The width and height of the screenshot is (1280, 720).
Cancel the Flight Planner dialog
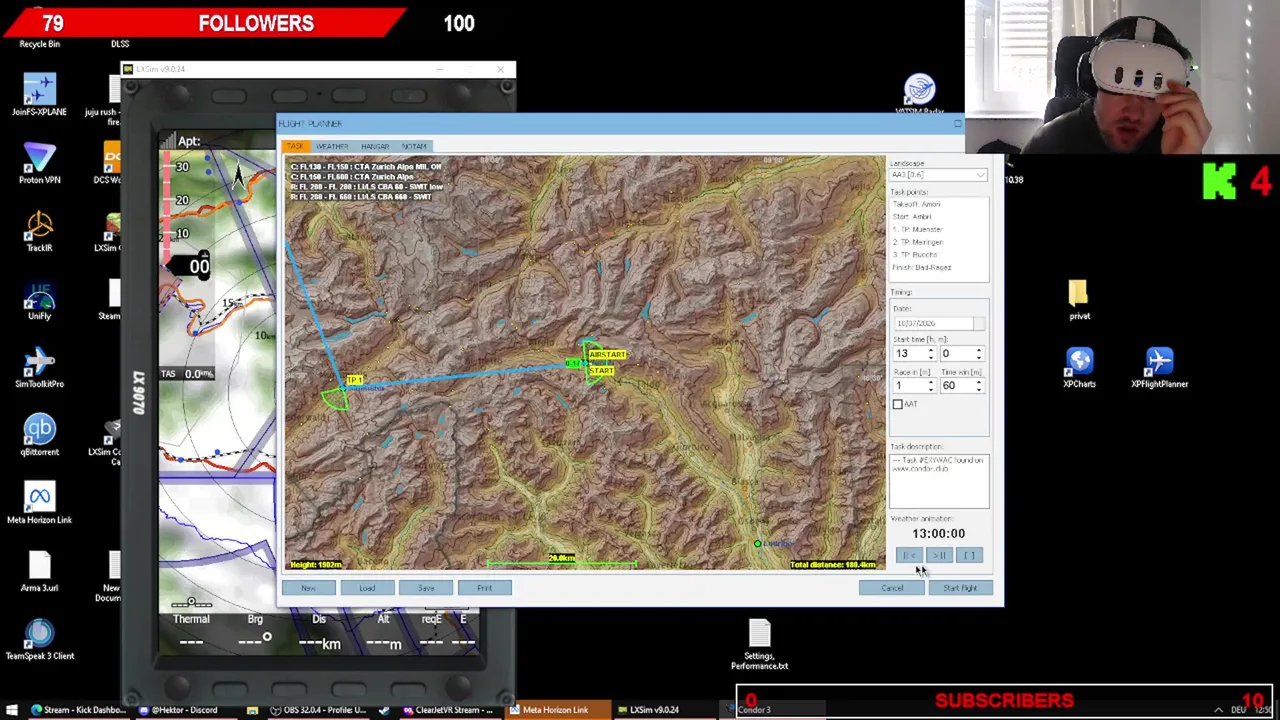892,588
